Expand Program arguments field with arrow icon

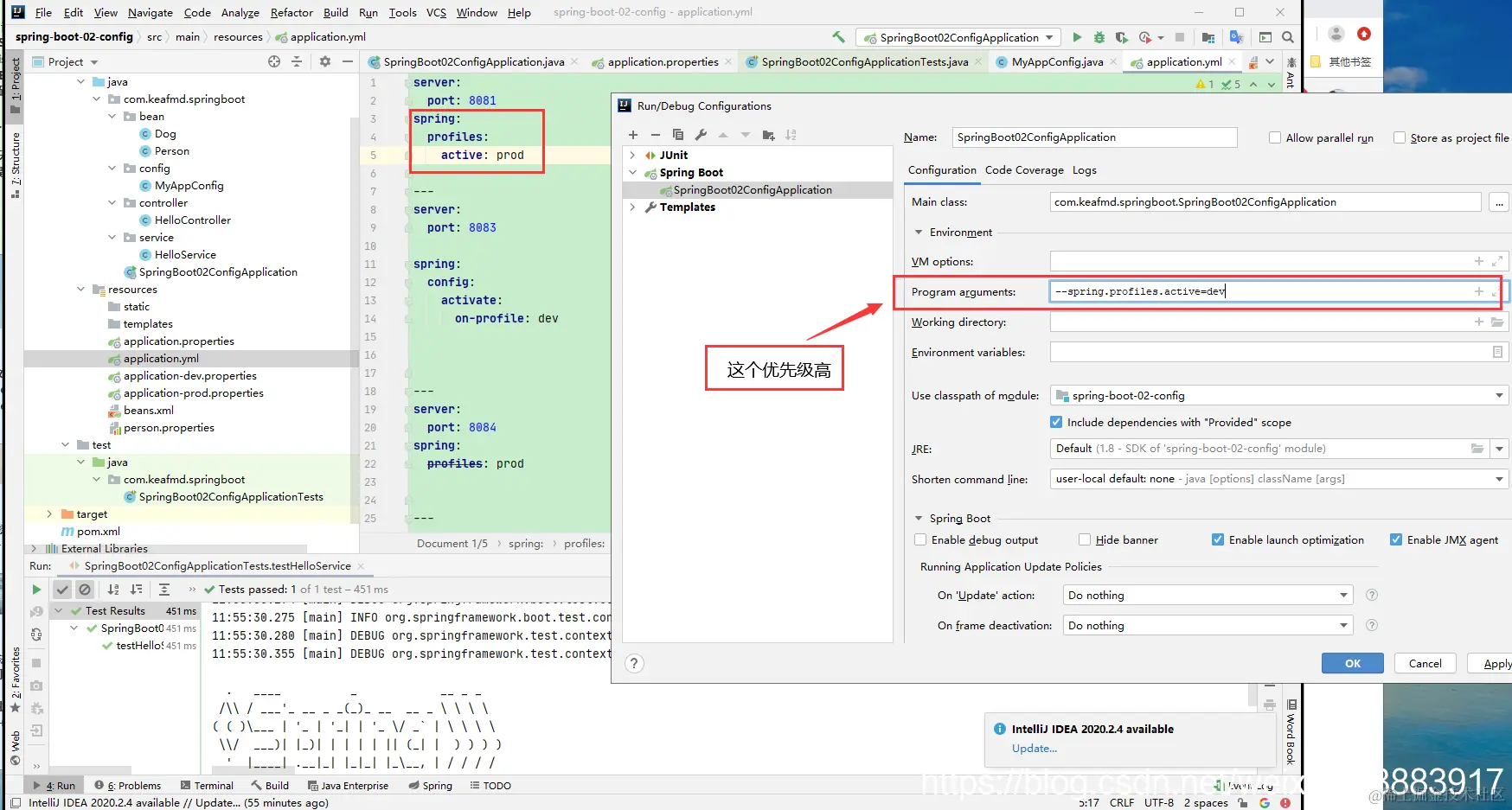1496,292
